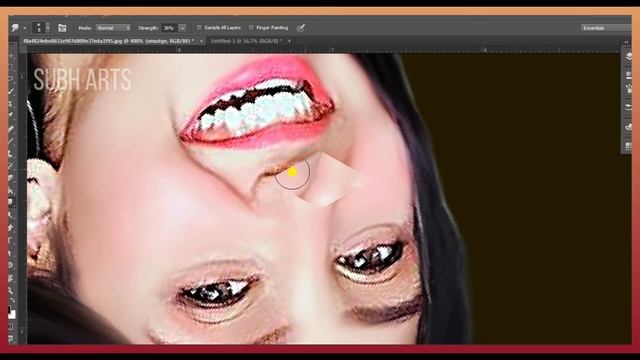Select the Pen tool

[12, 228]
